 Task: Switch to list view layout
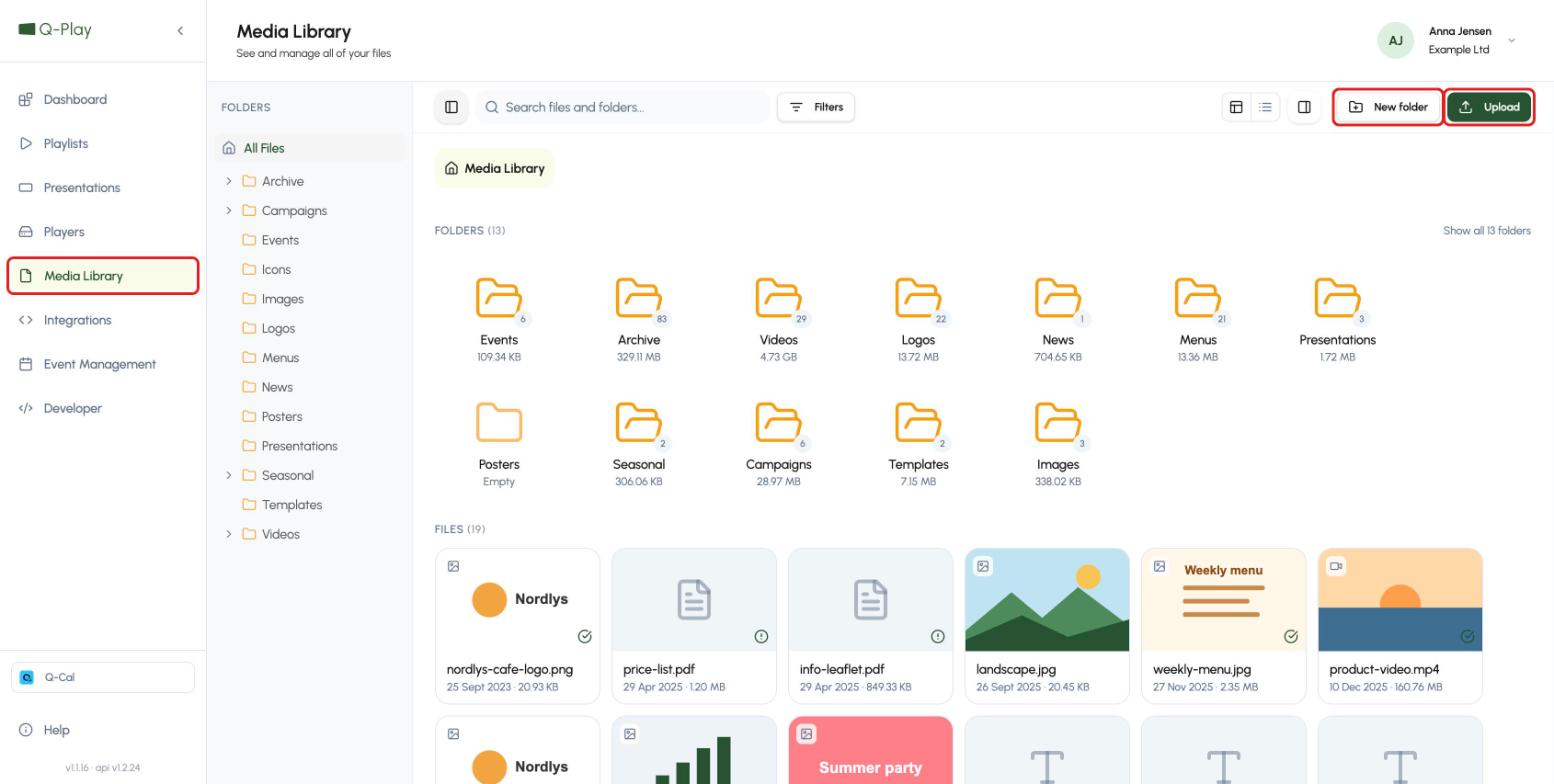[x=1265, y=107]
